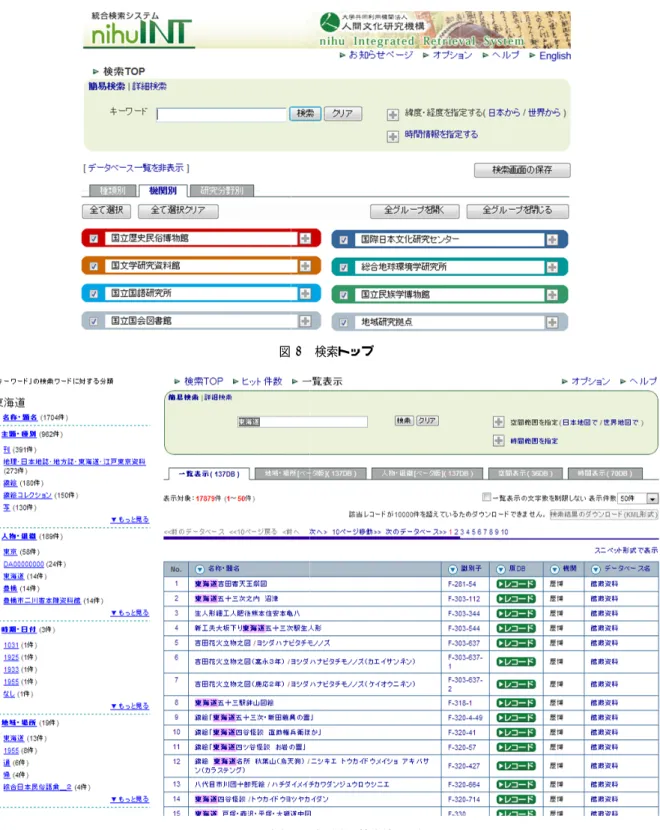Focus the results keyword field with 東海道
Viewport: 660px width, 830px height.
(x=302, y=422)
